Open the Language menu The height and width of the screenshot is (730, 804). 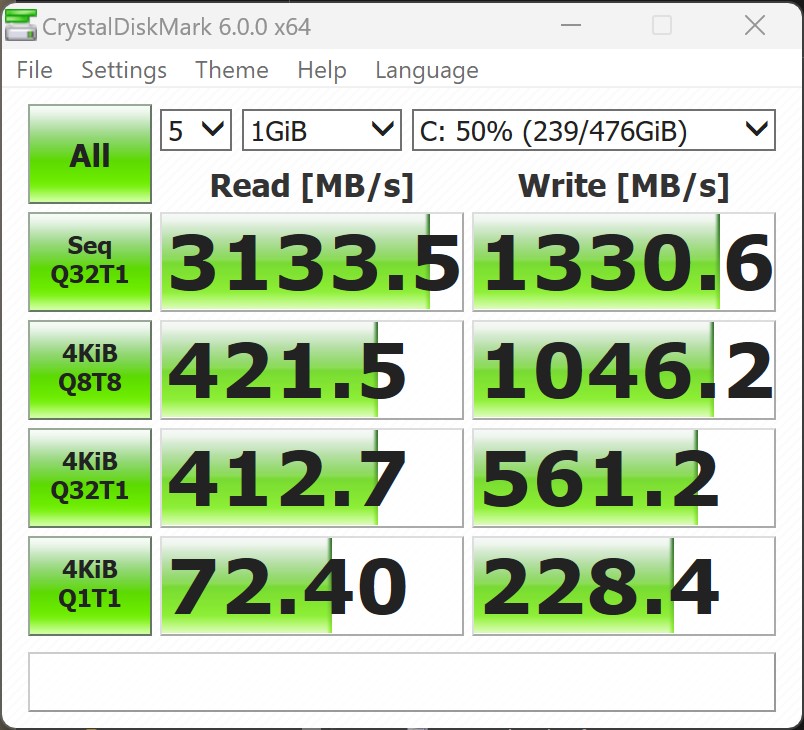[x=427, y=70]
